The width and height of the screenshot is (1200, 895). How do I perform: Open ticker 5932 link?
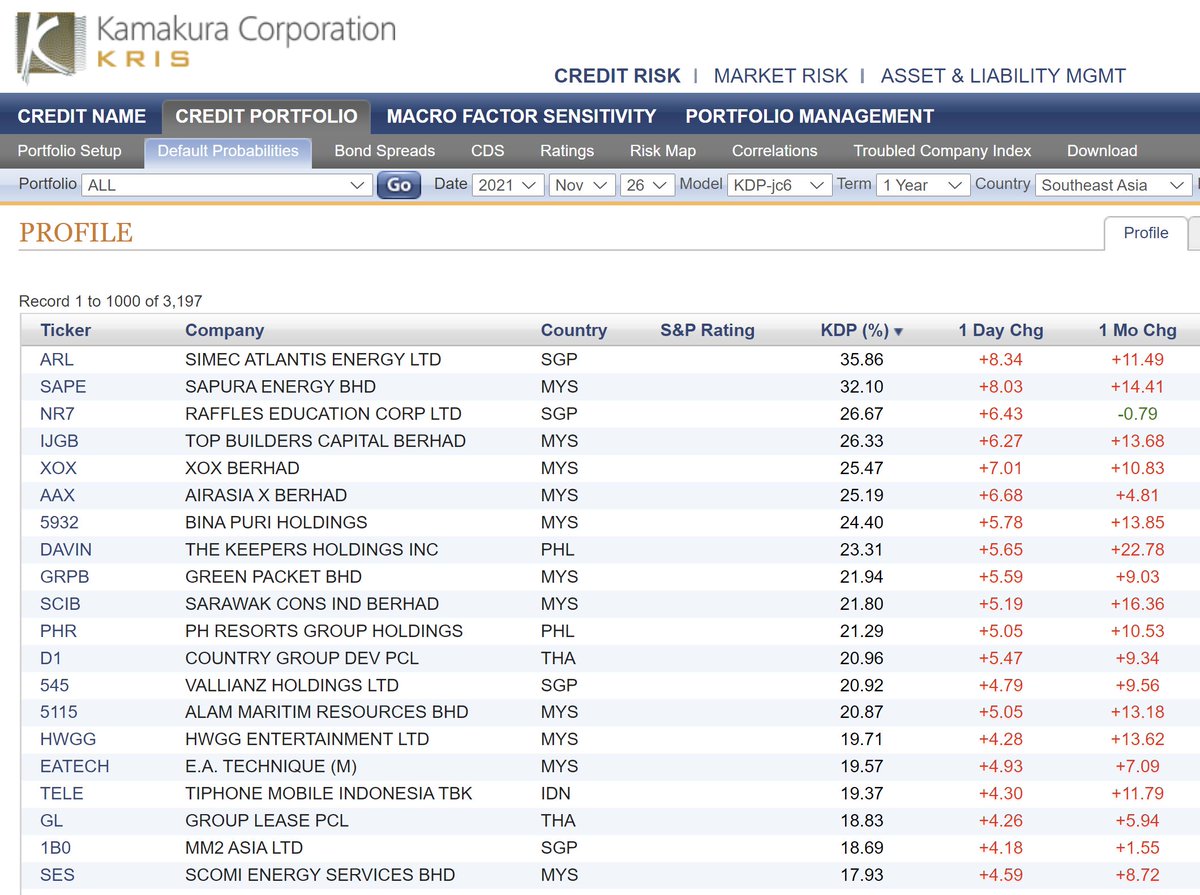click(59, 522)
